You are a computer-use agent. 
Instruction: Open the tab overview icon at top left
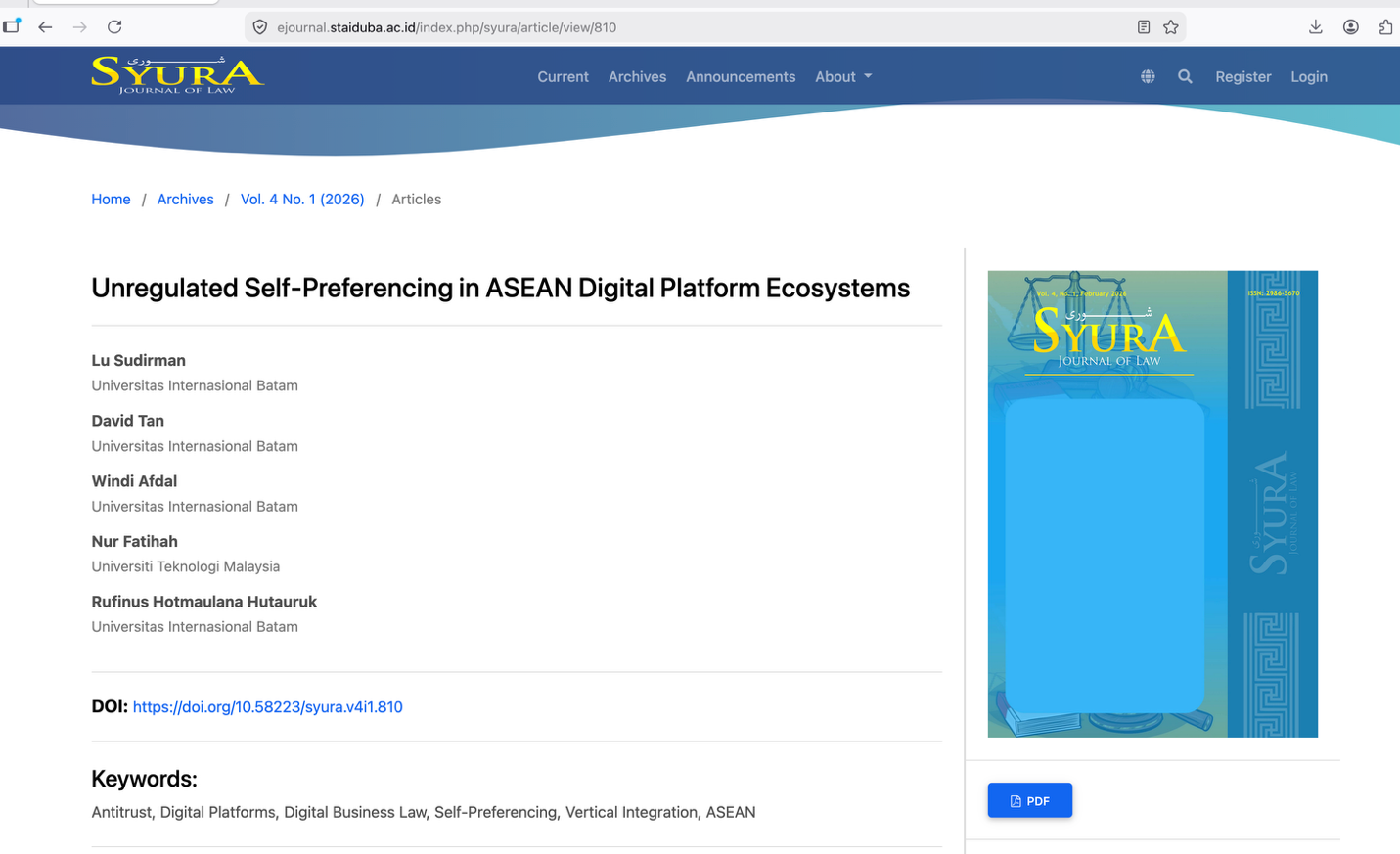(x=12, y=26)
